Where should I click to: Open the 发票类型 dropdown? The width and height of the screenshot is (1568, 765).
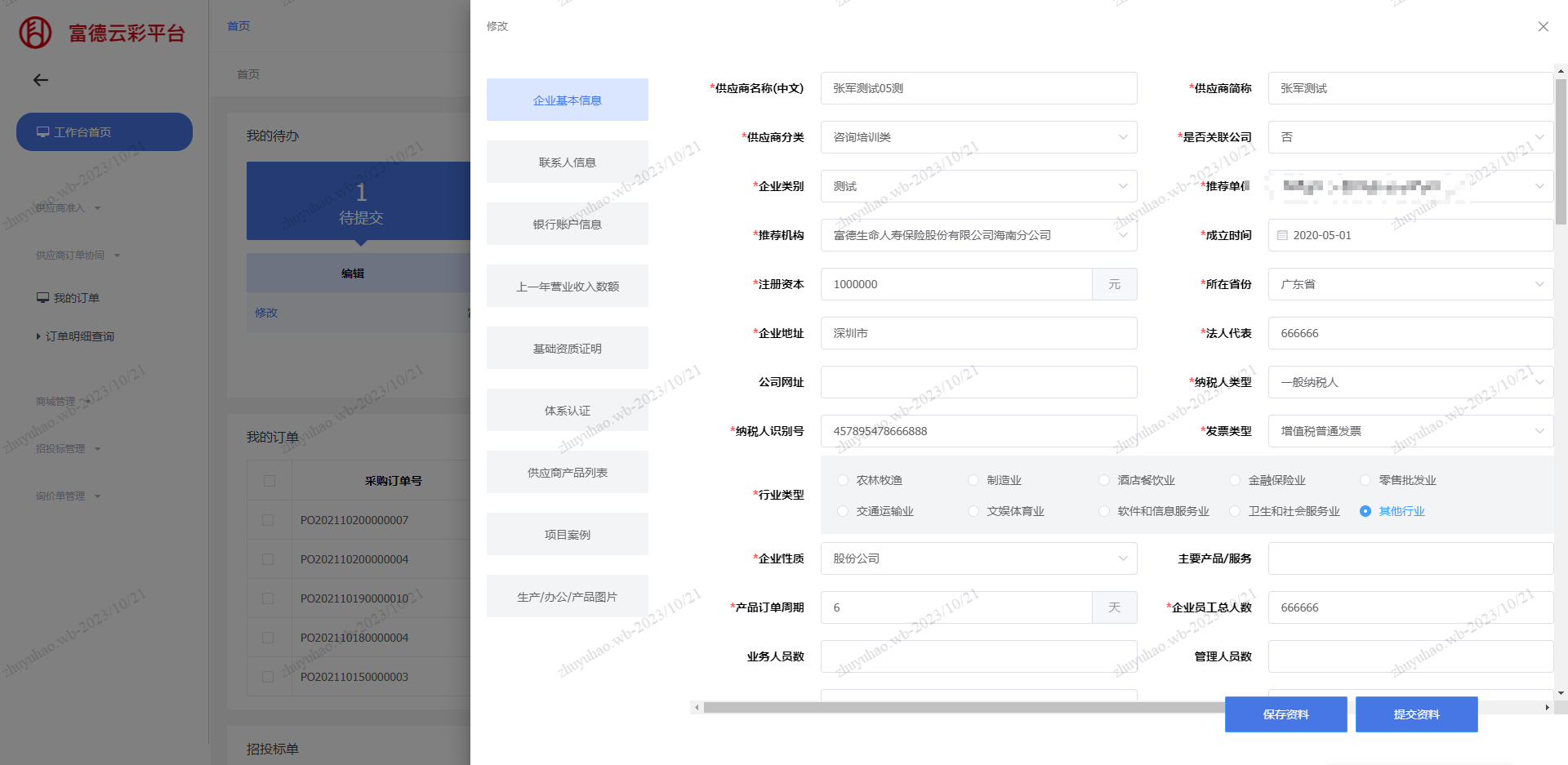[x=1410, y=431]
